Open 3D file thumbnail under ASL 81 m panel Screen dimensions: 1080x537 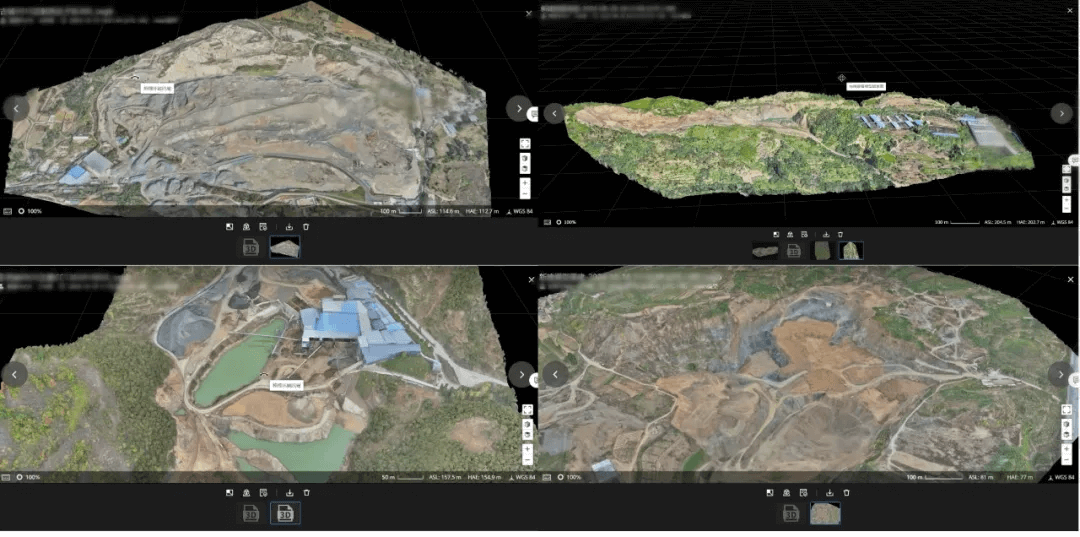[x=791, y=514]
